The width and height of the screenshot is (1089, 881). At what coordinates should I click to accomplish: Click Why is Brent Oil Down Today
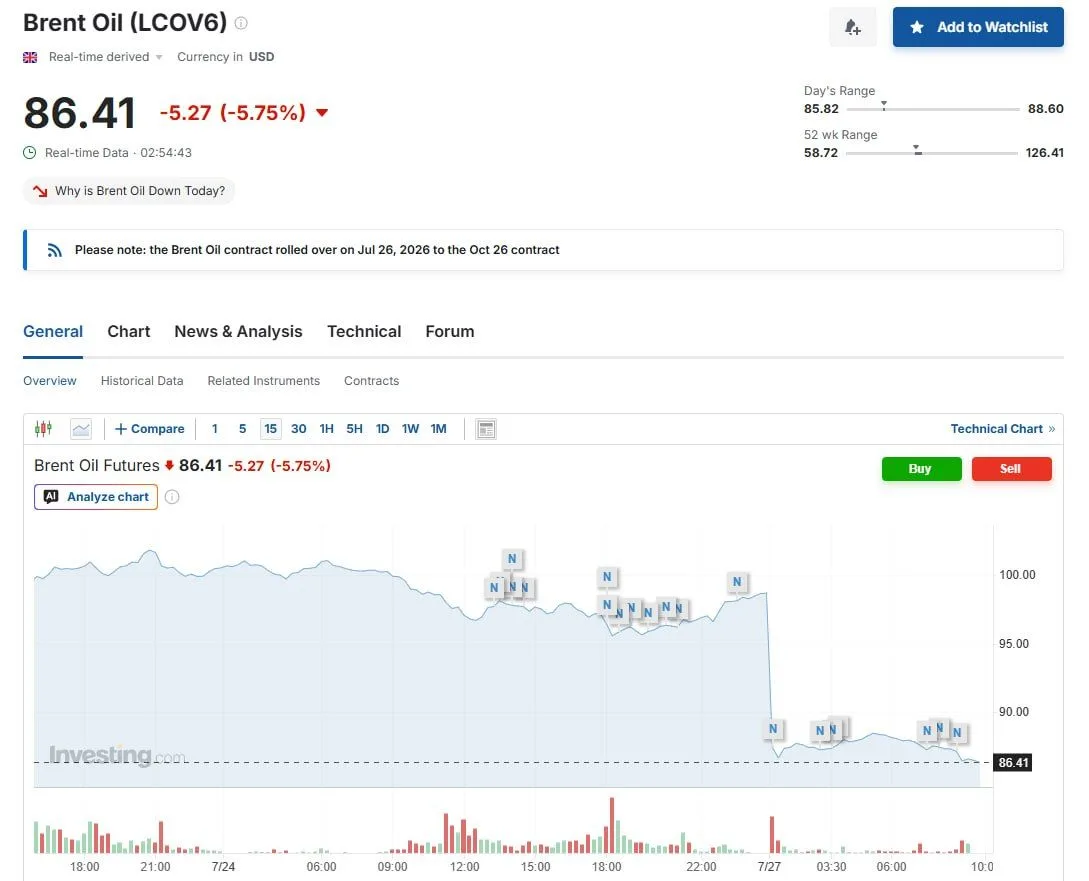(x=129, y=191)
